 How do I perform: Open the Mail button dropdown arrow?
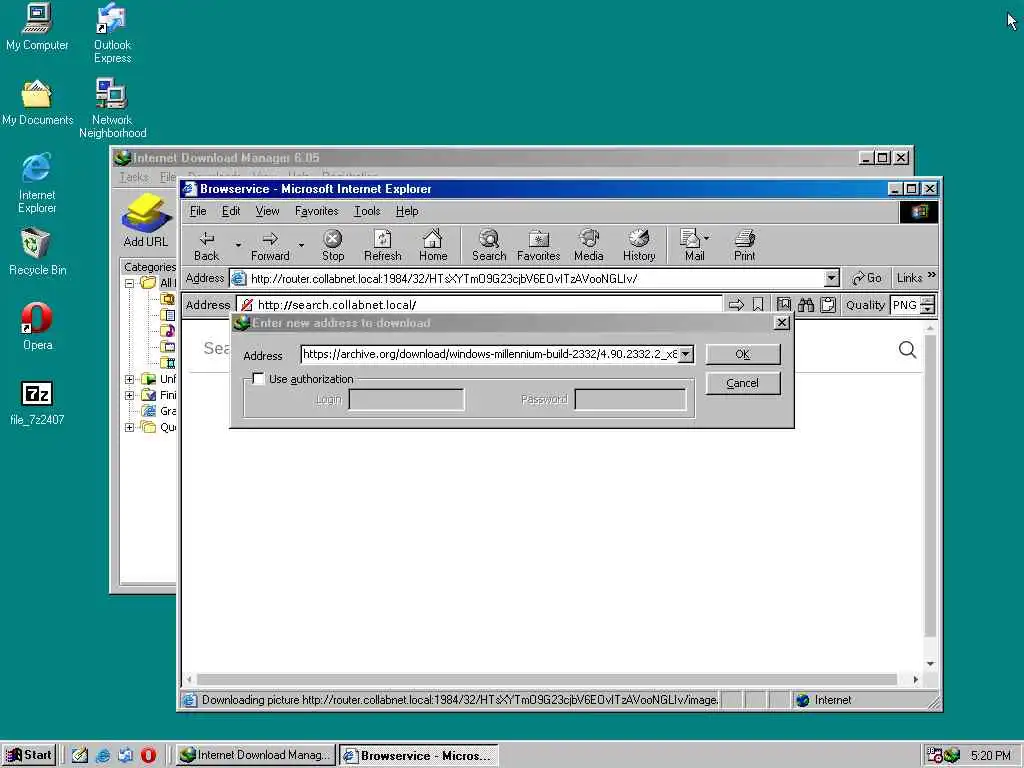[x=707, y=238]
